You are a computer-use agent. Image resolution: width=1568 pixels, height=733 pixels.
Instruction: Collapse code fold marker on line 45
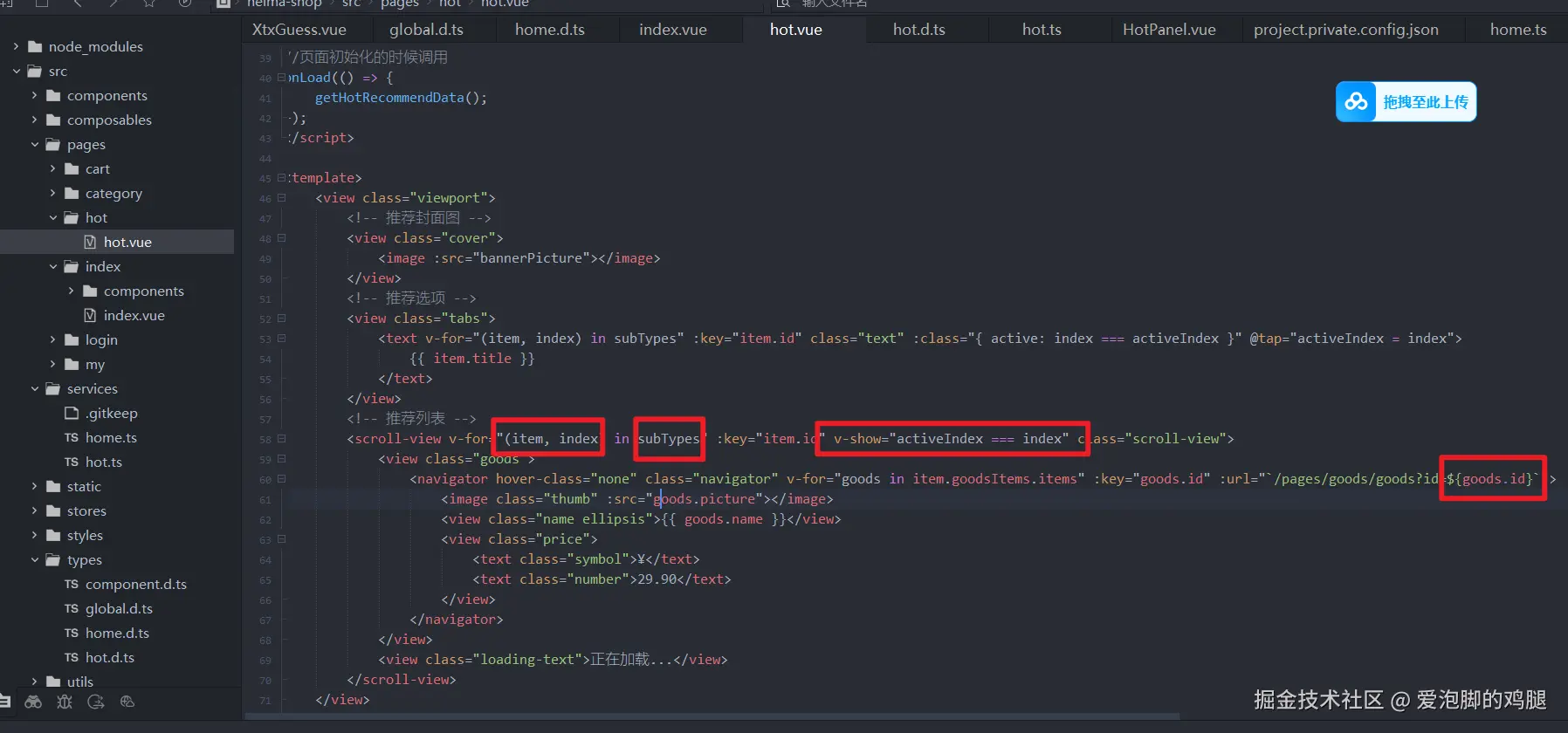tap(281, 178)
